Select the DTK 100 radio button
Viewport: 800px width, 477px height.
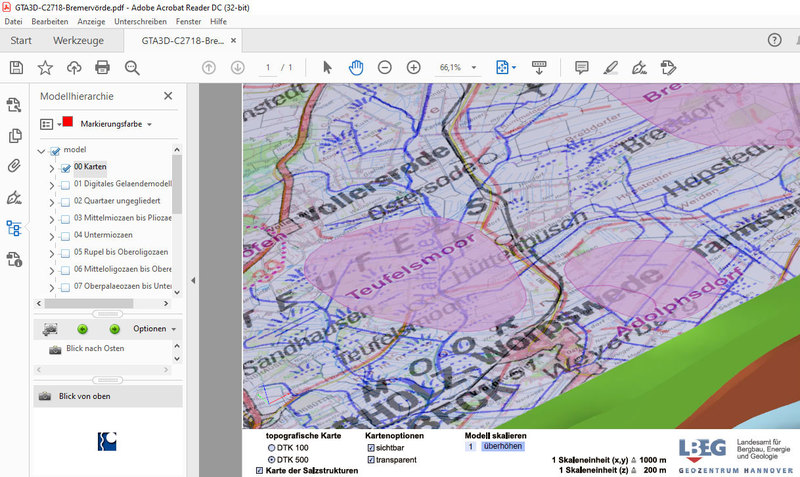(272, 447)
